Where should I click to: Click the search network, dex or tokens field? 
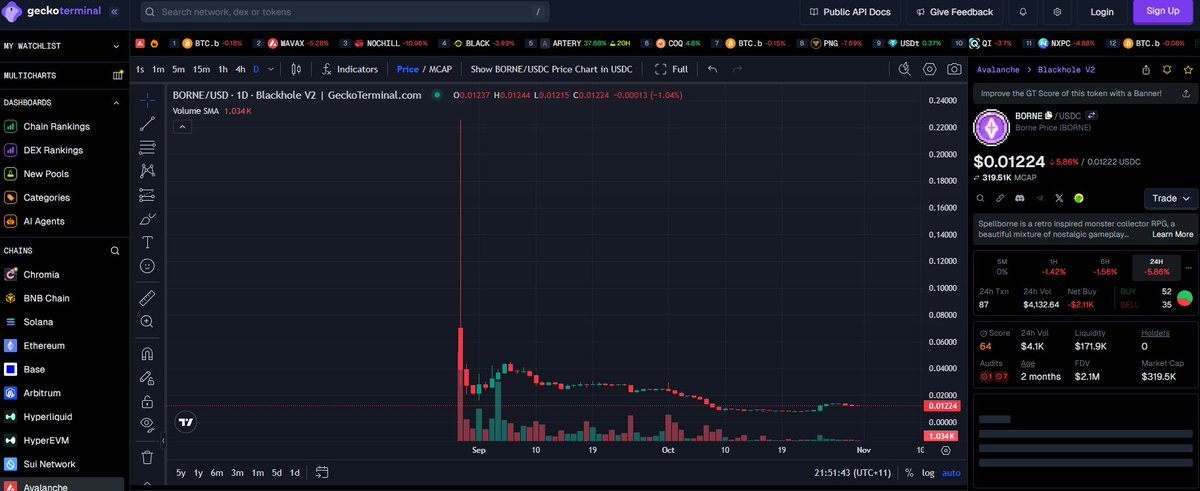tap(346, 12)
